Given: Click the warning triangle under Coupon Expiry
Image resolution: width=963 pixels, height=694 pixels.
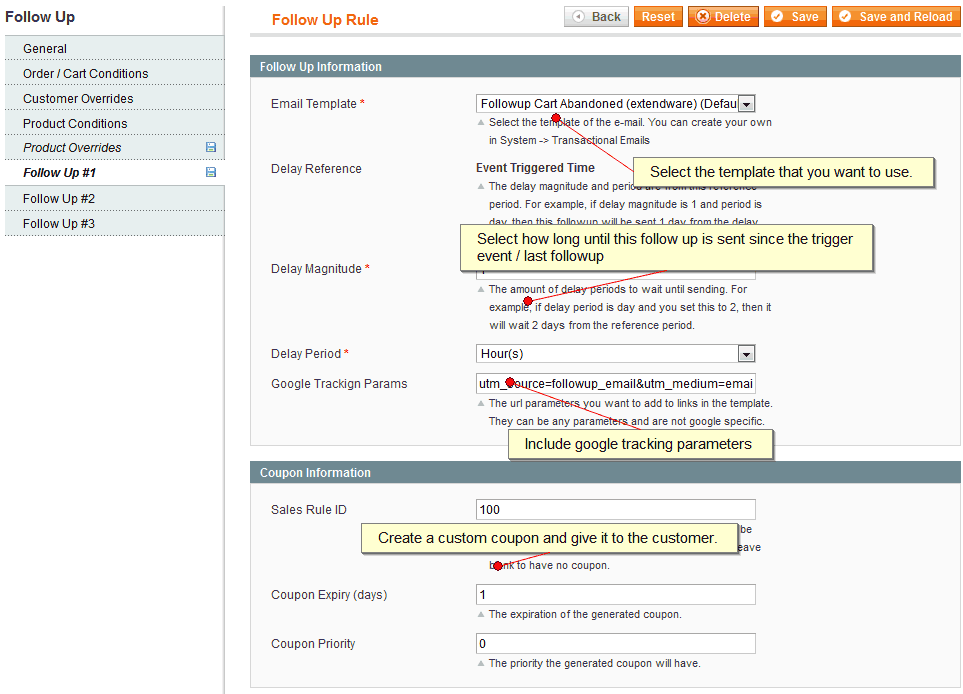Looking at the screenshot, I should tap(482, 613).
